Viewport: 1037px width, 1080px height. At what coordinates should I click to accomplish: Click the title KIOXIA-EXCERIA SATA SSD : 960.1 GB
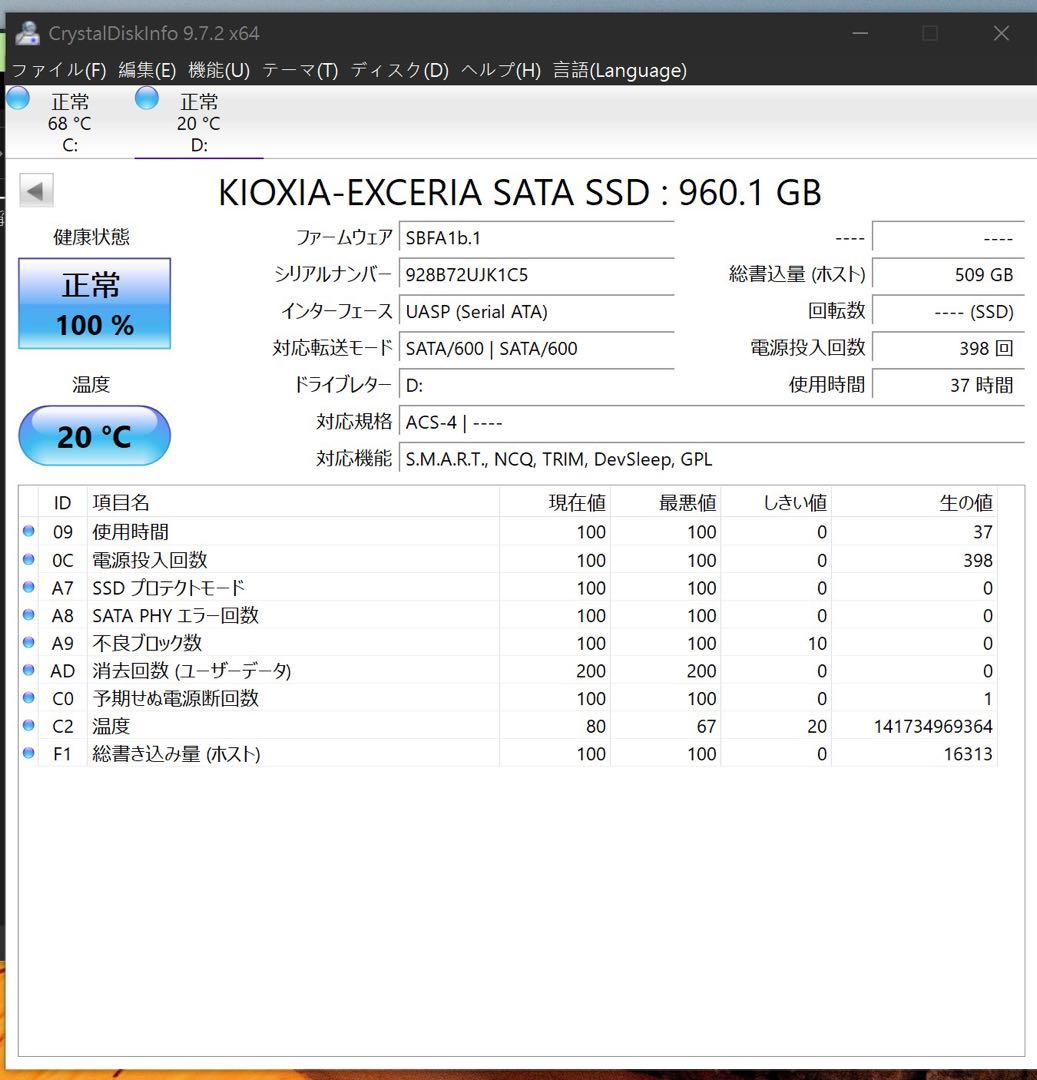520,192
